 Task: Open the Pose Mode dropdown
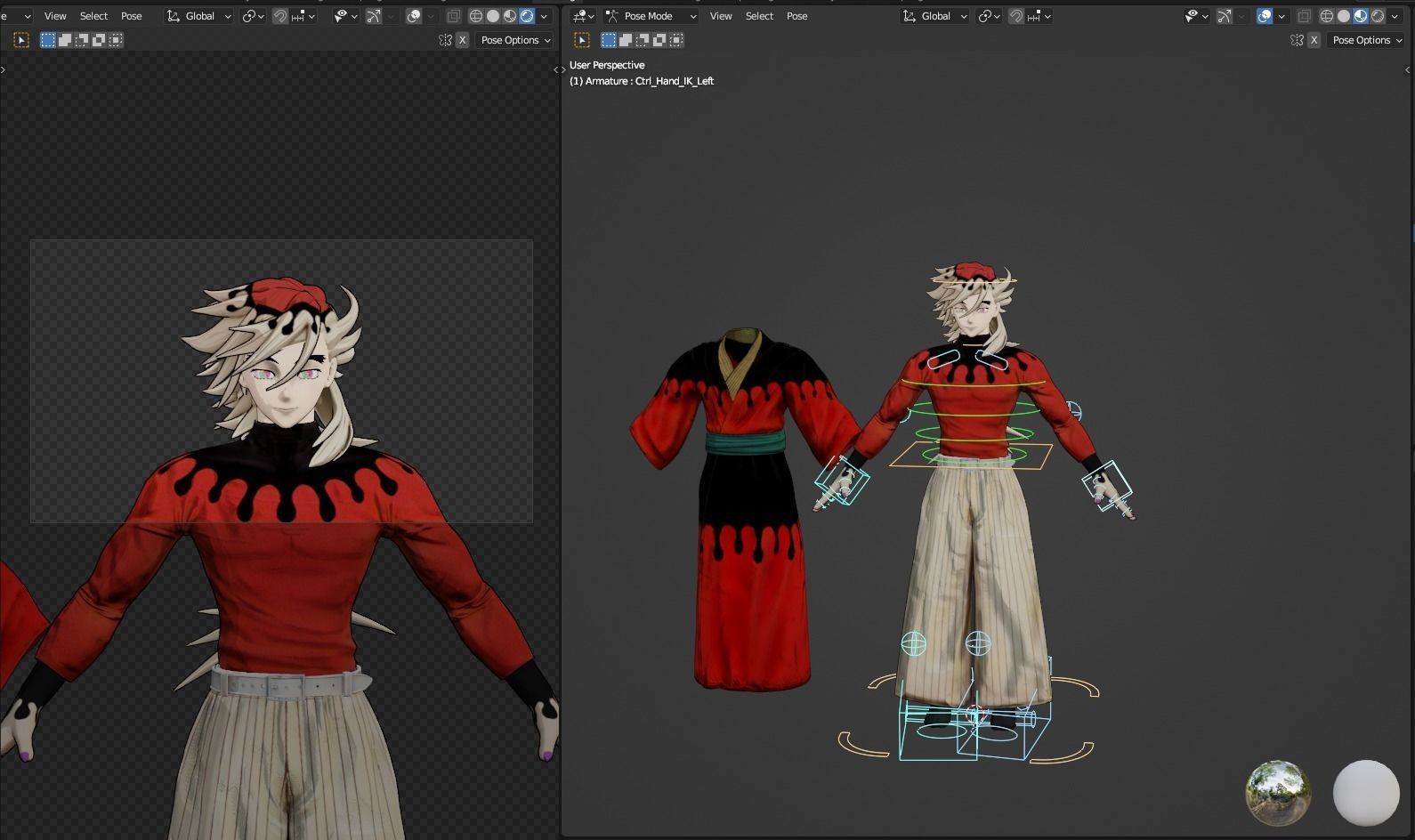(651, 16)
